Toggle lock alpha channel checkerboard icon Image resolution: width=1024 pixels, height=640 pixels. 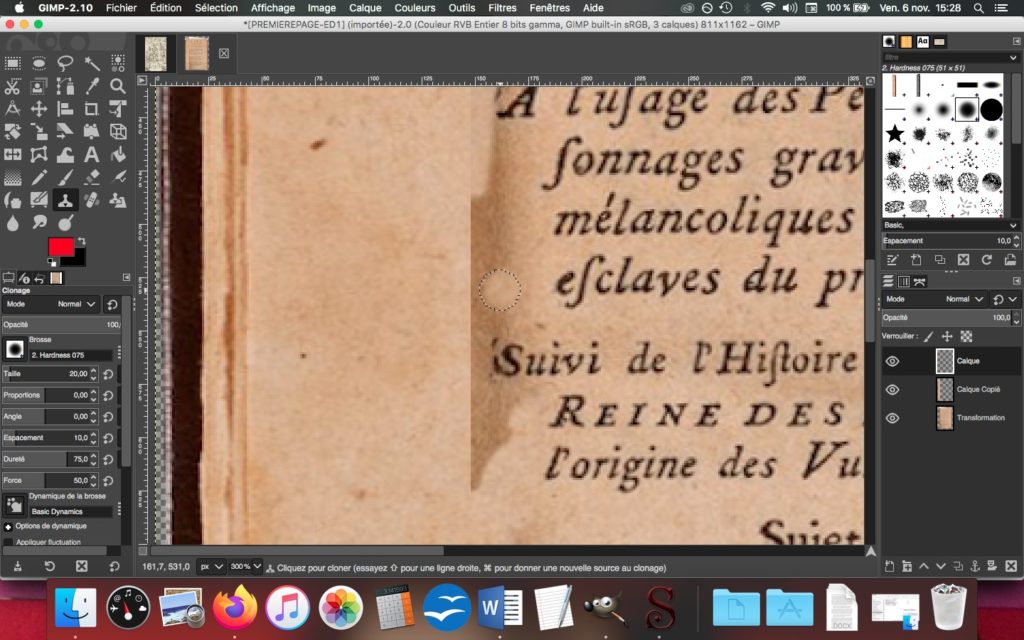(966, 336)
